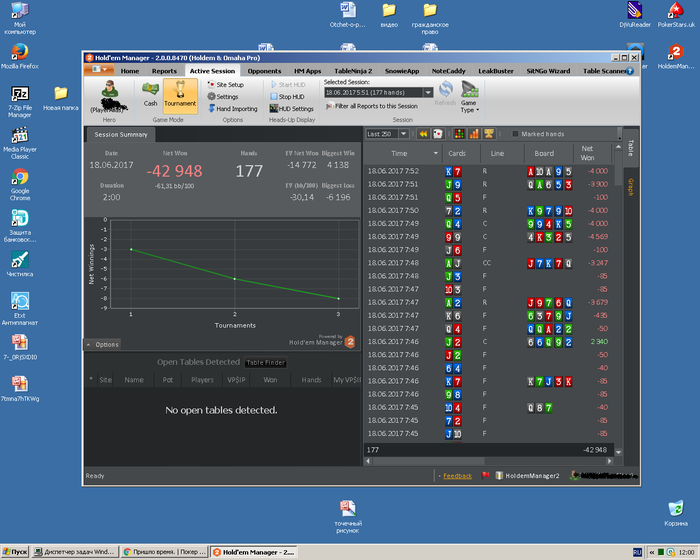Open the HM Apps tab
700x560 pixels.
(308, 71)
